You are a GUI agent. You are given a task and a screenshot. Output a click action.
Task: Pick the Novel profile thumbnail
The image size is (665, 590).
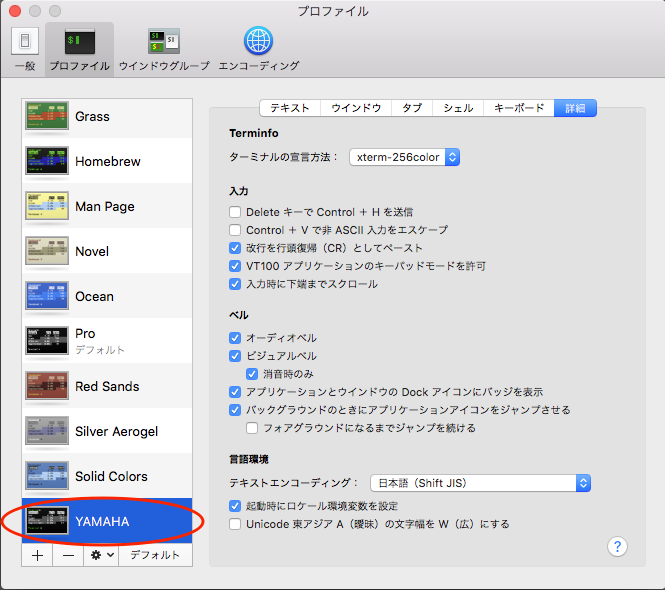coord(47,250)
